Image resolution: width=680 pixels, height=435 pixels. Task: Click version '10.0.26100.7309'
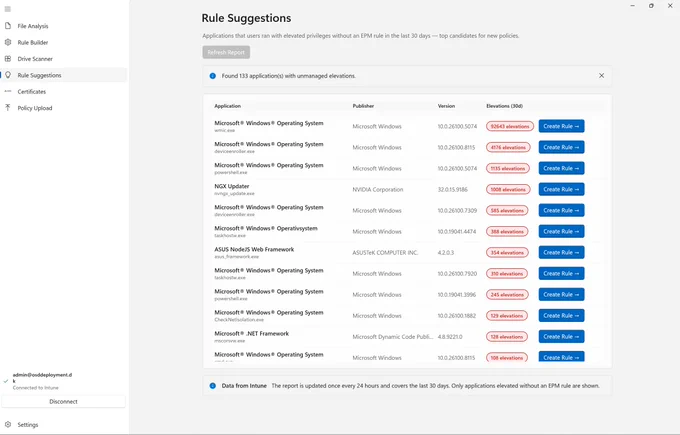pyautogui.click(x=457, y=210)
